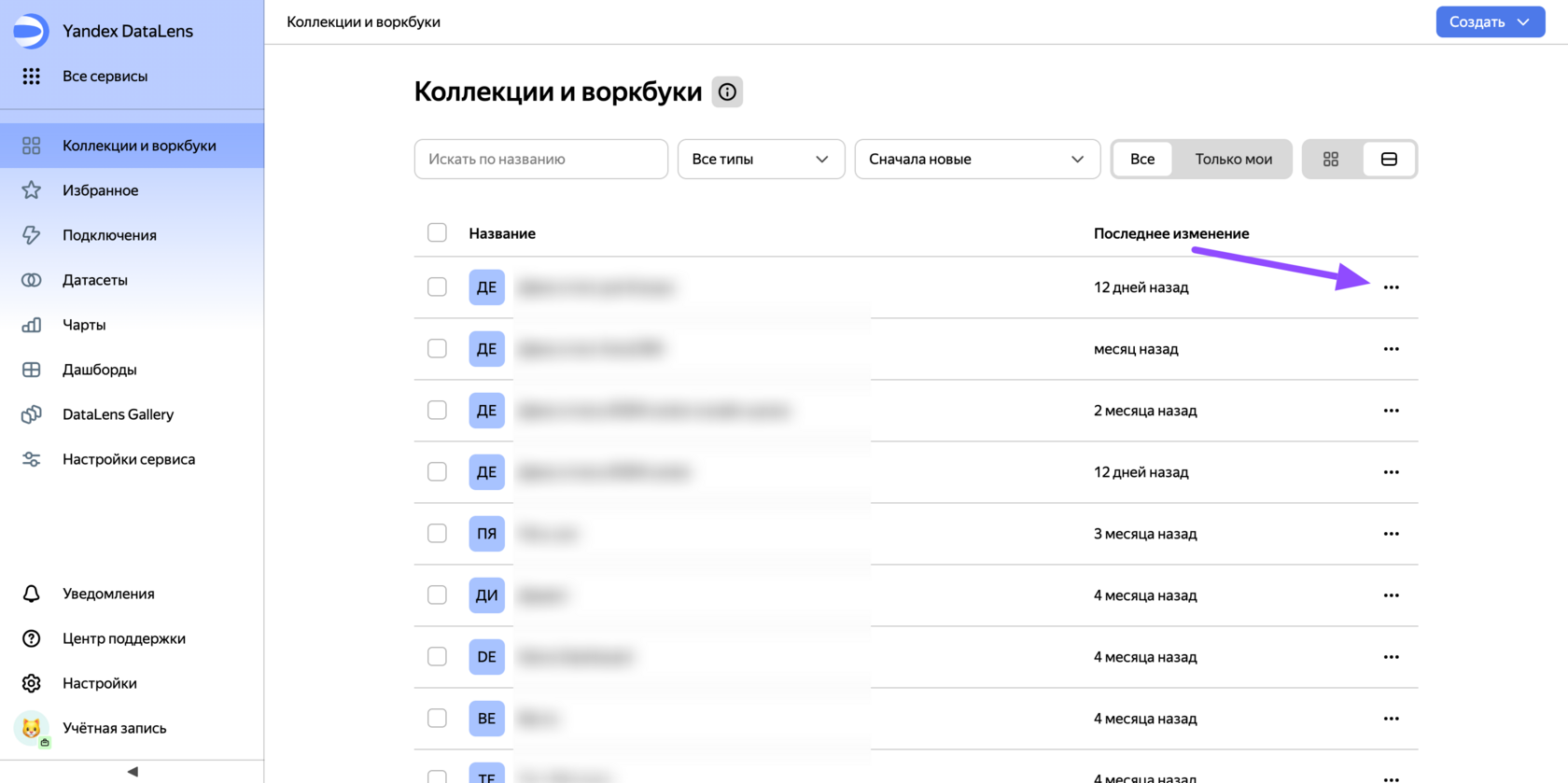The image size is (1568, 783).
Task: Click the ПЯ workbook avatar icon
Action: point(486,534)
